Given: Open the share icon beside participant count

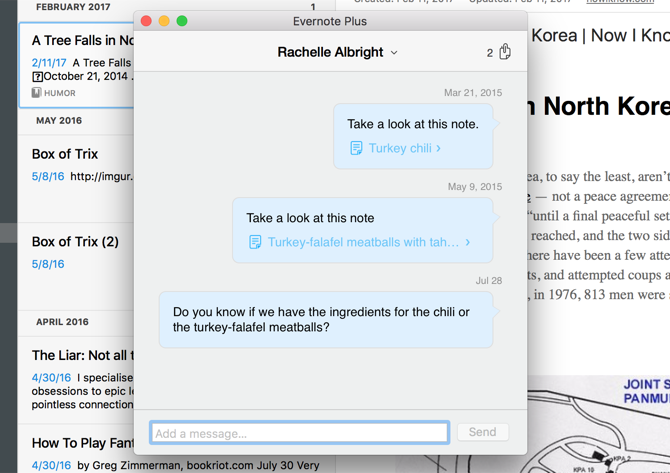Looking at the screenshot, I should (505, 52).
